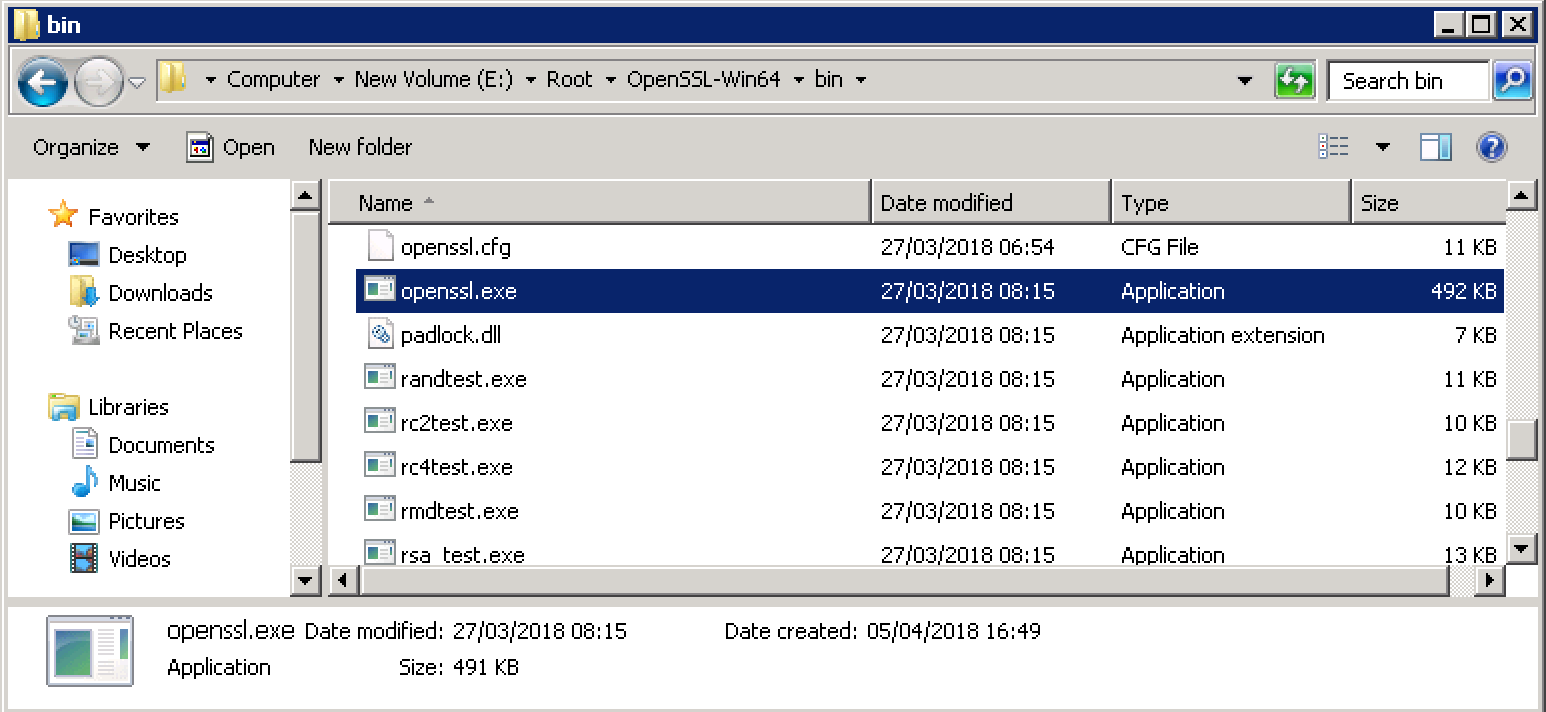Click navigation pane scroll down arrow

click(x=306, y=579)
